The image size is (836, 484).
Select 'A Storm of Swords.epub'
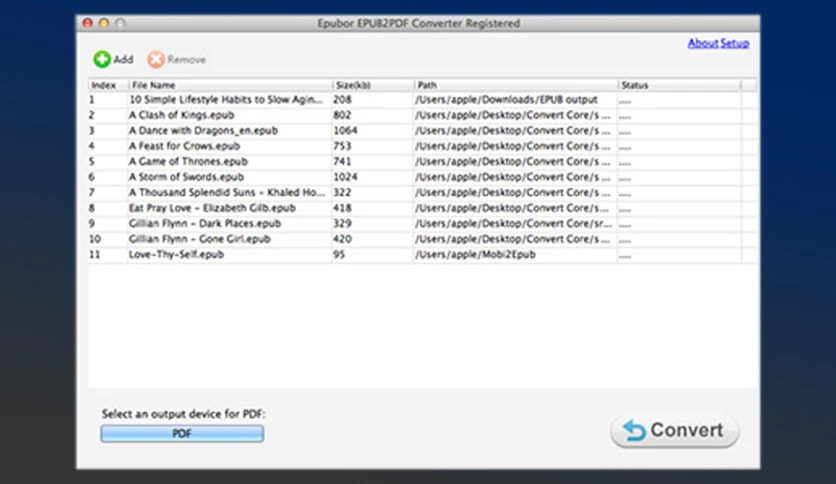pyautogui.click(x=186, y=177)
